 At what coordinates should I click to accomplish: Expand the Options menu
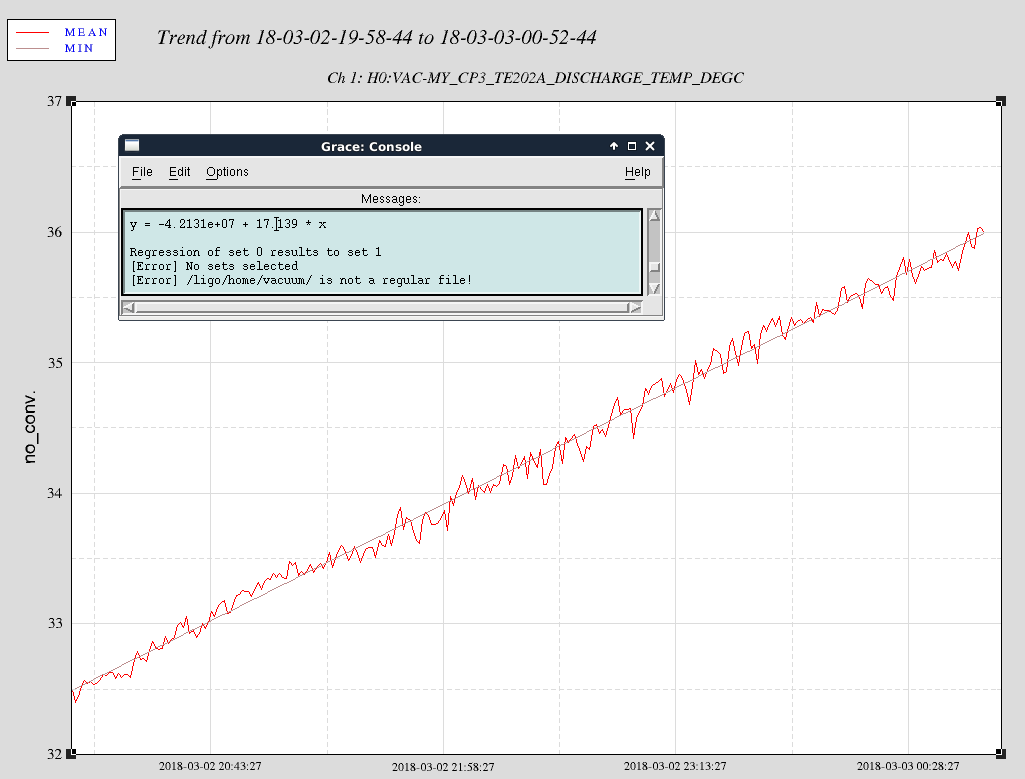(227, 172)
